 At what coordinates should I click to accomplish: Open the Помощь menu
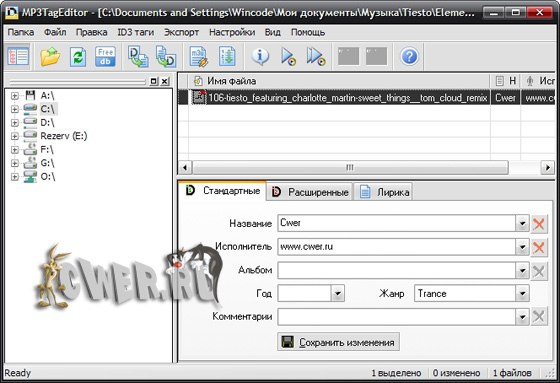pos(308,33)
